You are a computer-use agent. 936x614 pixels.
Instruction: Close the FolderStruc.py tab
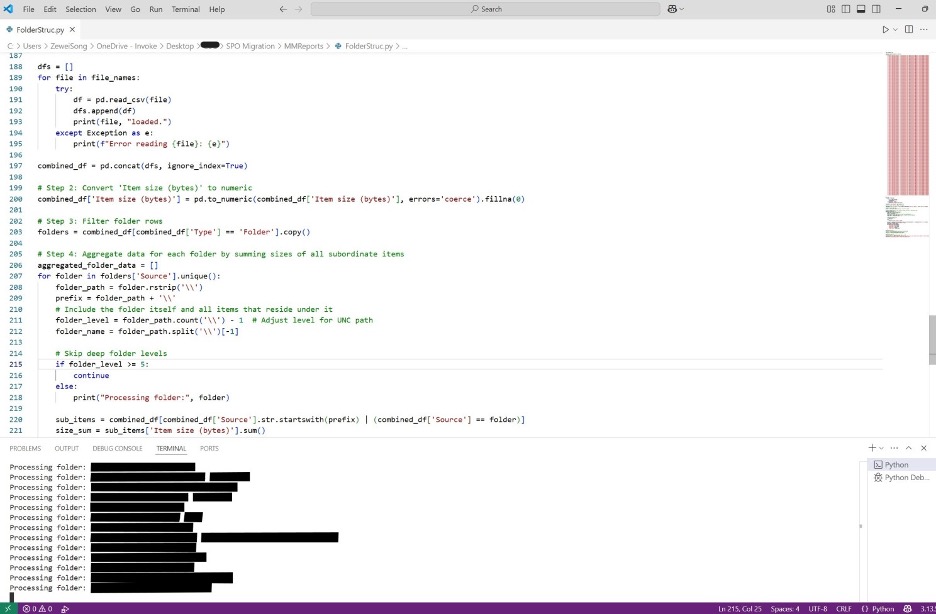72,29
